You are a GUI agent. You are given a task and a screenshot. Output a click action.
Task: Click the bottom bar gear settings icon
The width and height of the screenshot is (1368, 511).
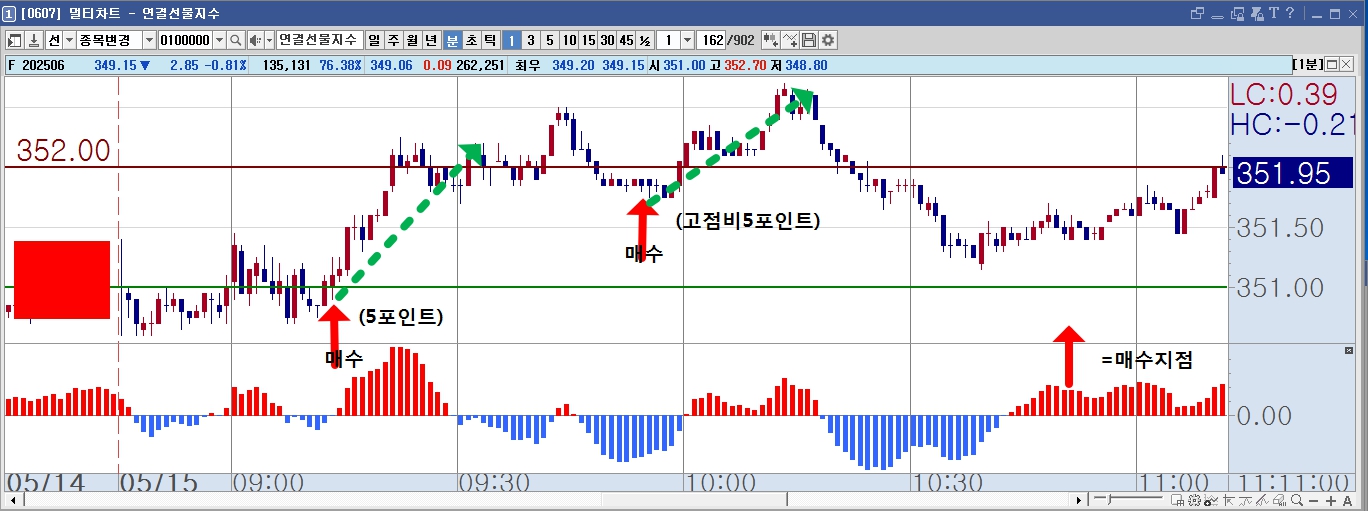coord(1194,500)
